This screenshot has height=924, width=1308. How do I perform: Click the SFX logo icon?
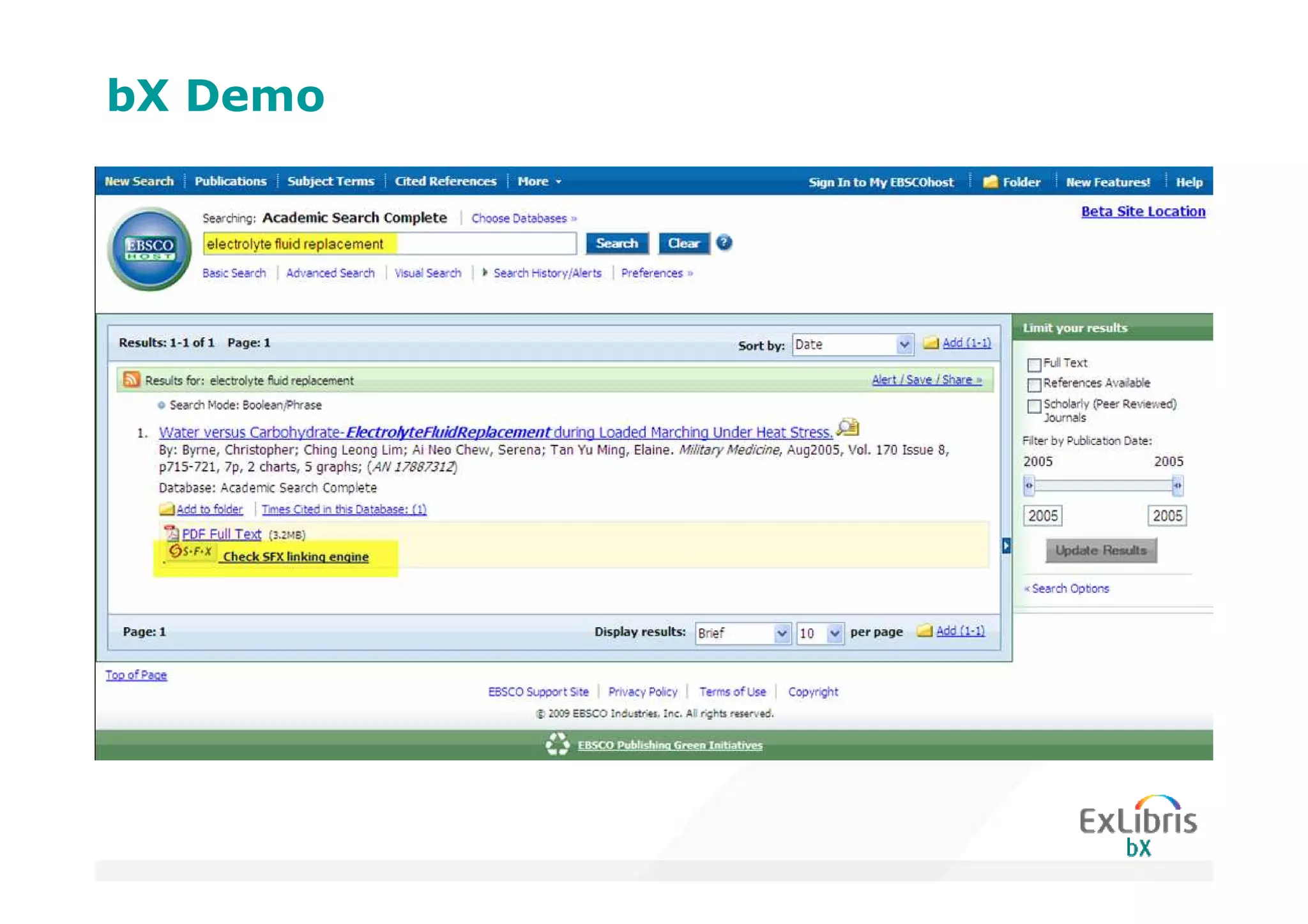click(x=190, y=551)
